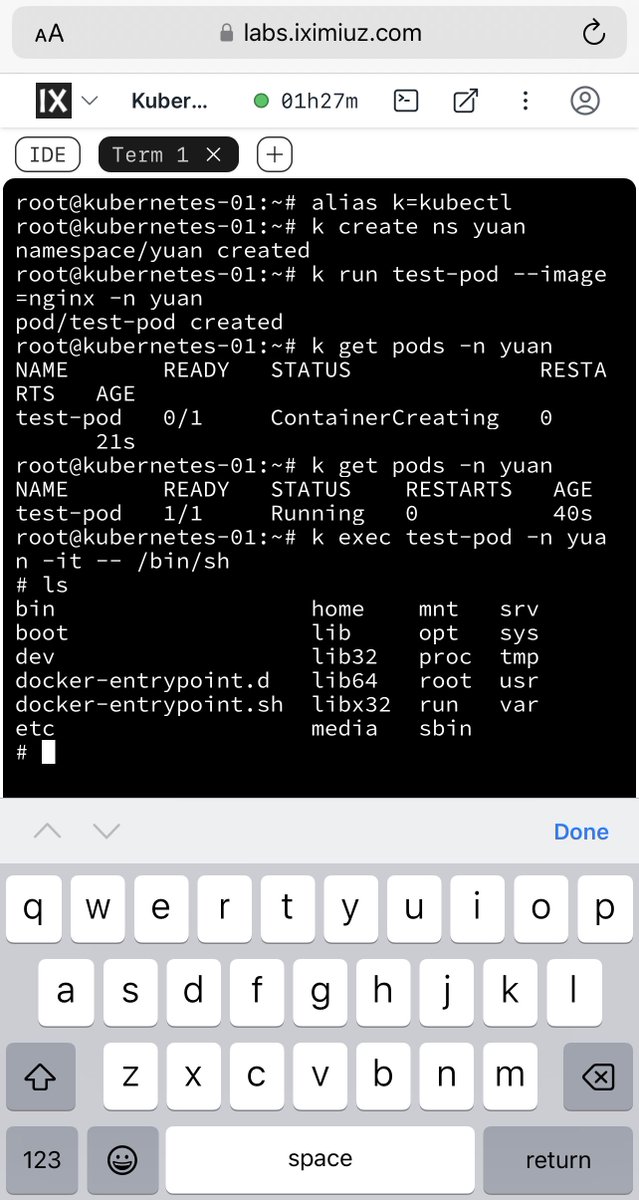
Task: Open Safari text size menu (AA)
Action: coord(48,34)
